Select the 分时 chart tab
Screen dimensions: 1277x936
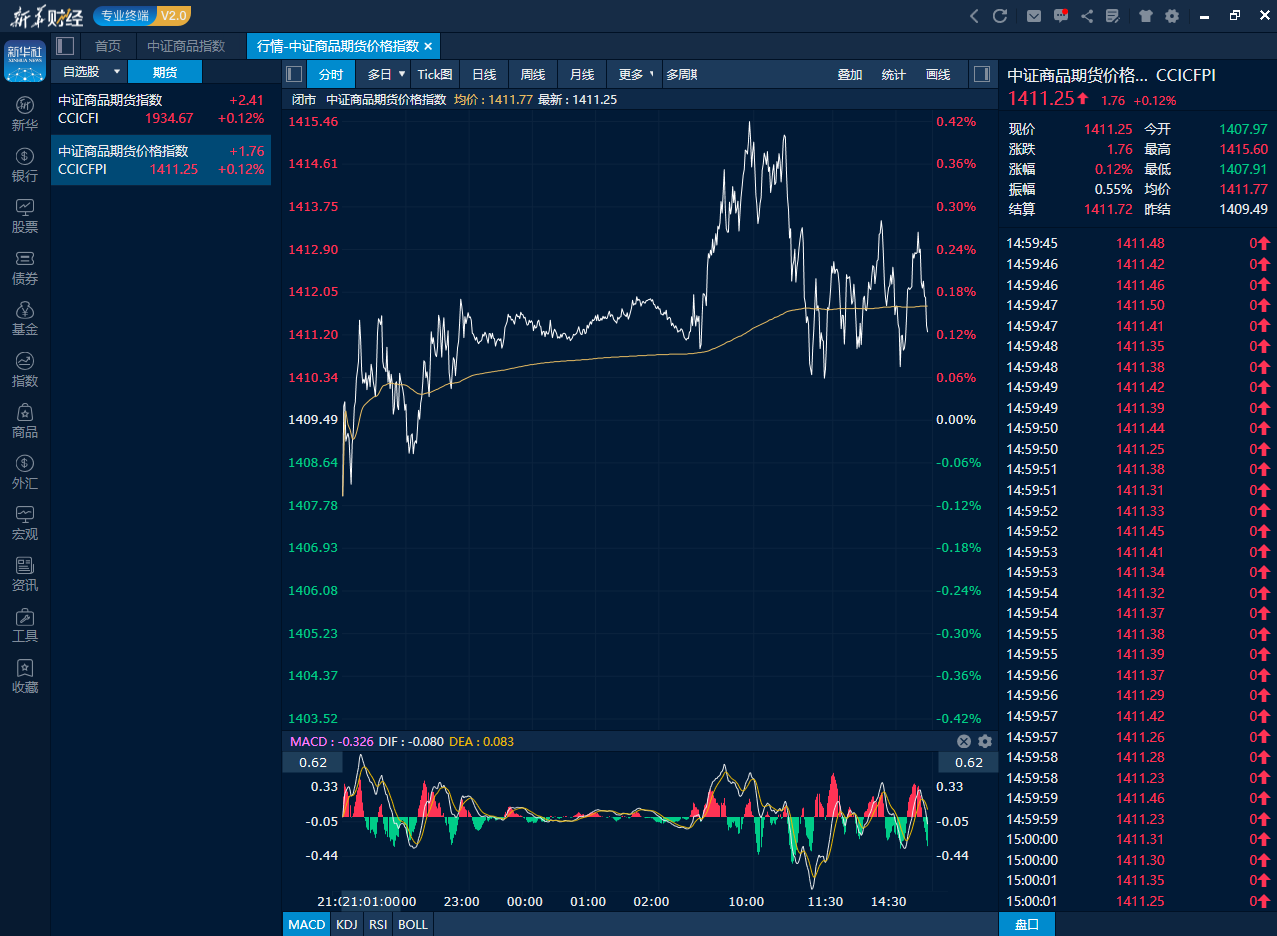[x=331, y=74]
